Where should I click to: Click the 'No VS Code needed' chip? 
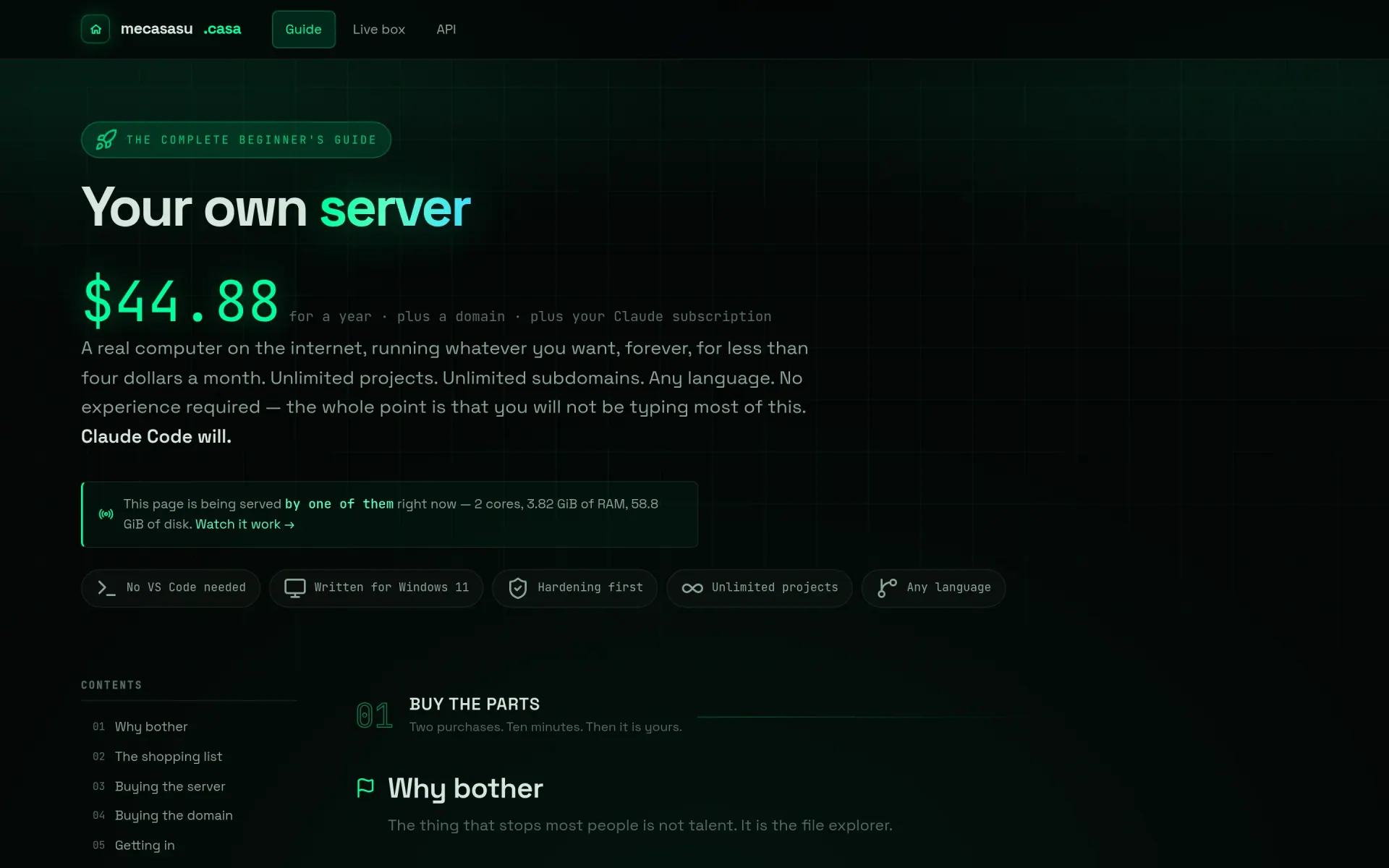[x=171, y=588]
